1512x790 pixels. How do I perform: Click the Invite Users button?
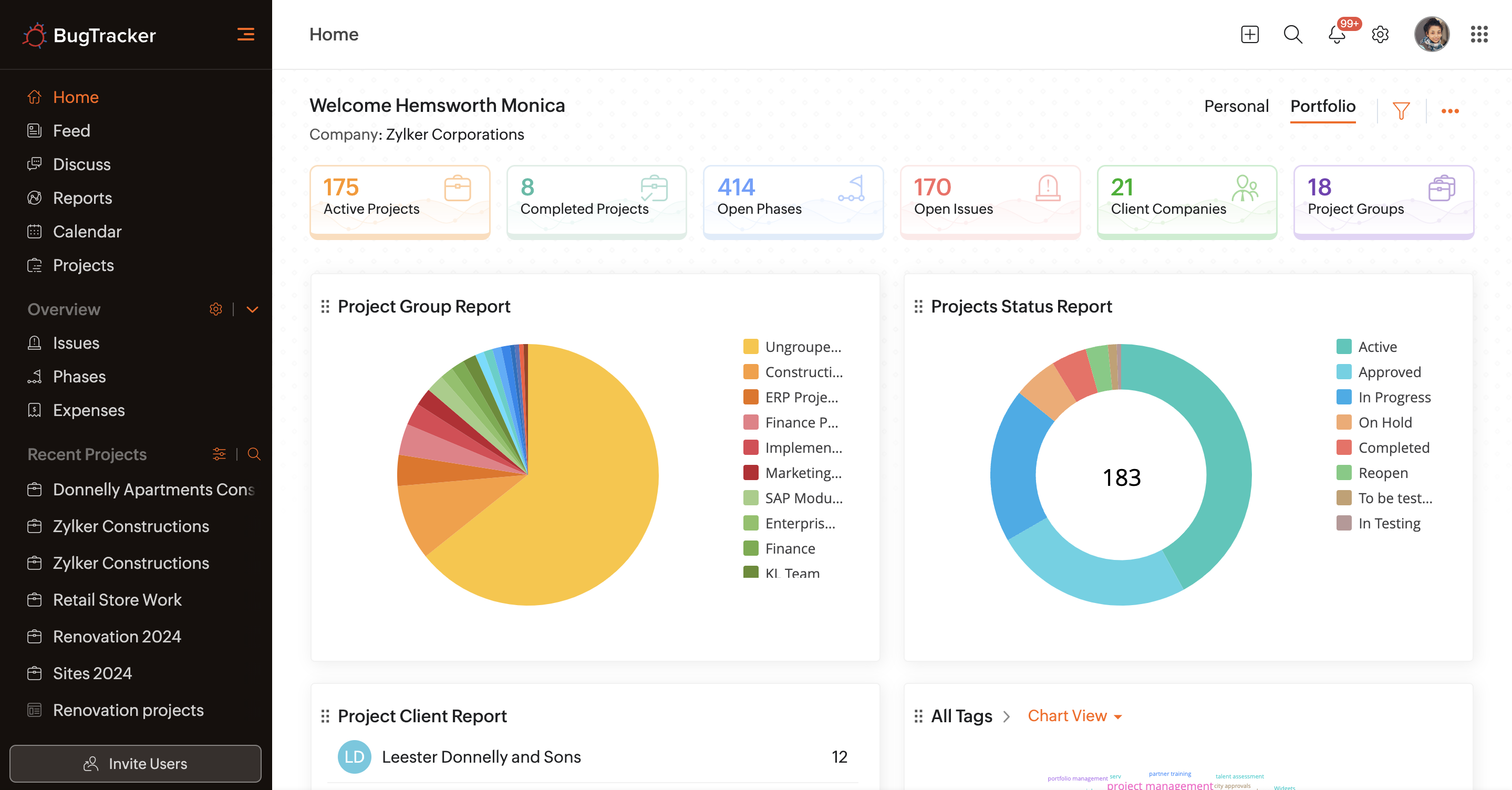(x=136, y=763)
